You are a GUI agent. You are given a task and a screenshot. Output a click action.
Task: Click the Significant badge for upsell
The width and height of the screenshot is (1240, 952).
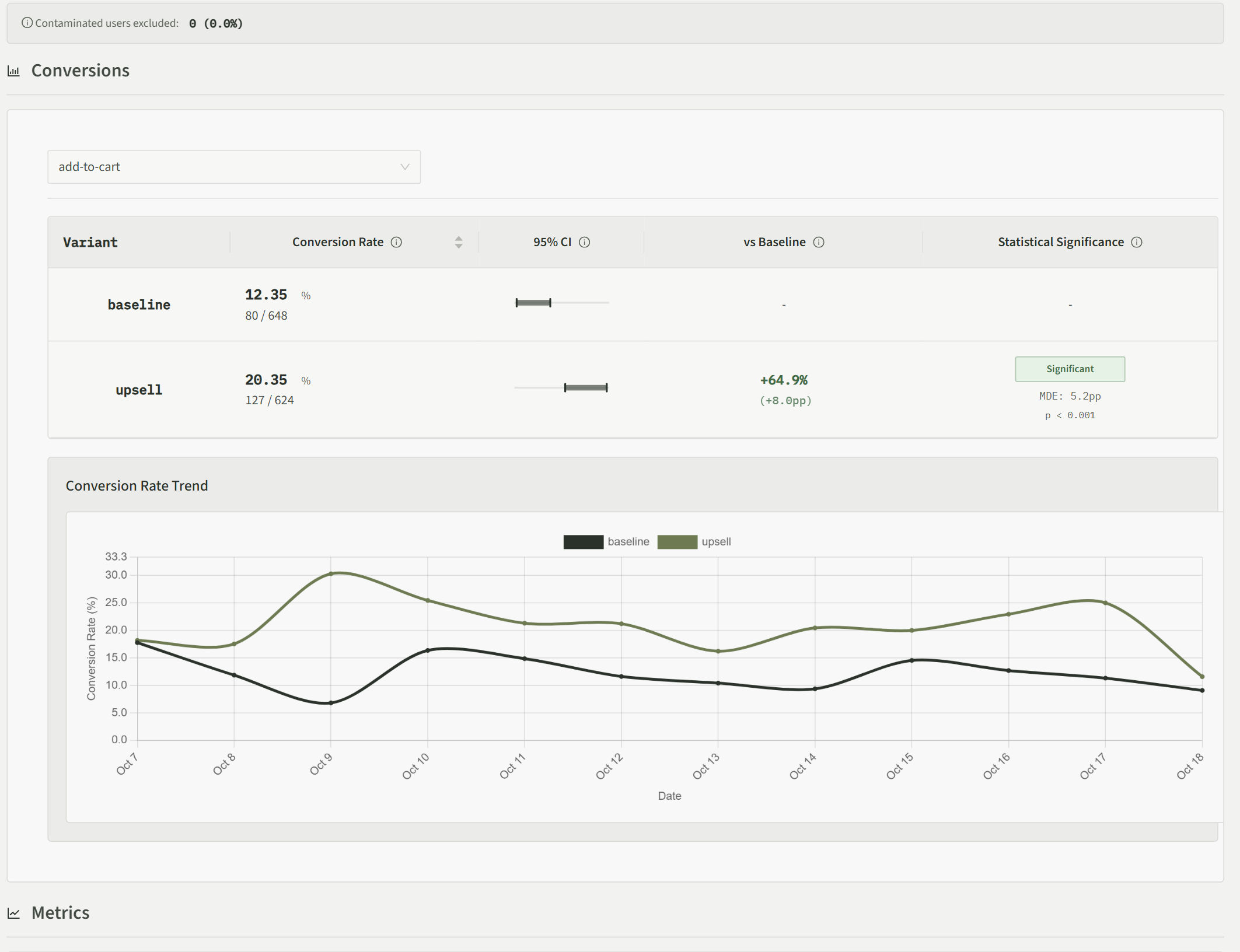[1070, 369]
